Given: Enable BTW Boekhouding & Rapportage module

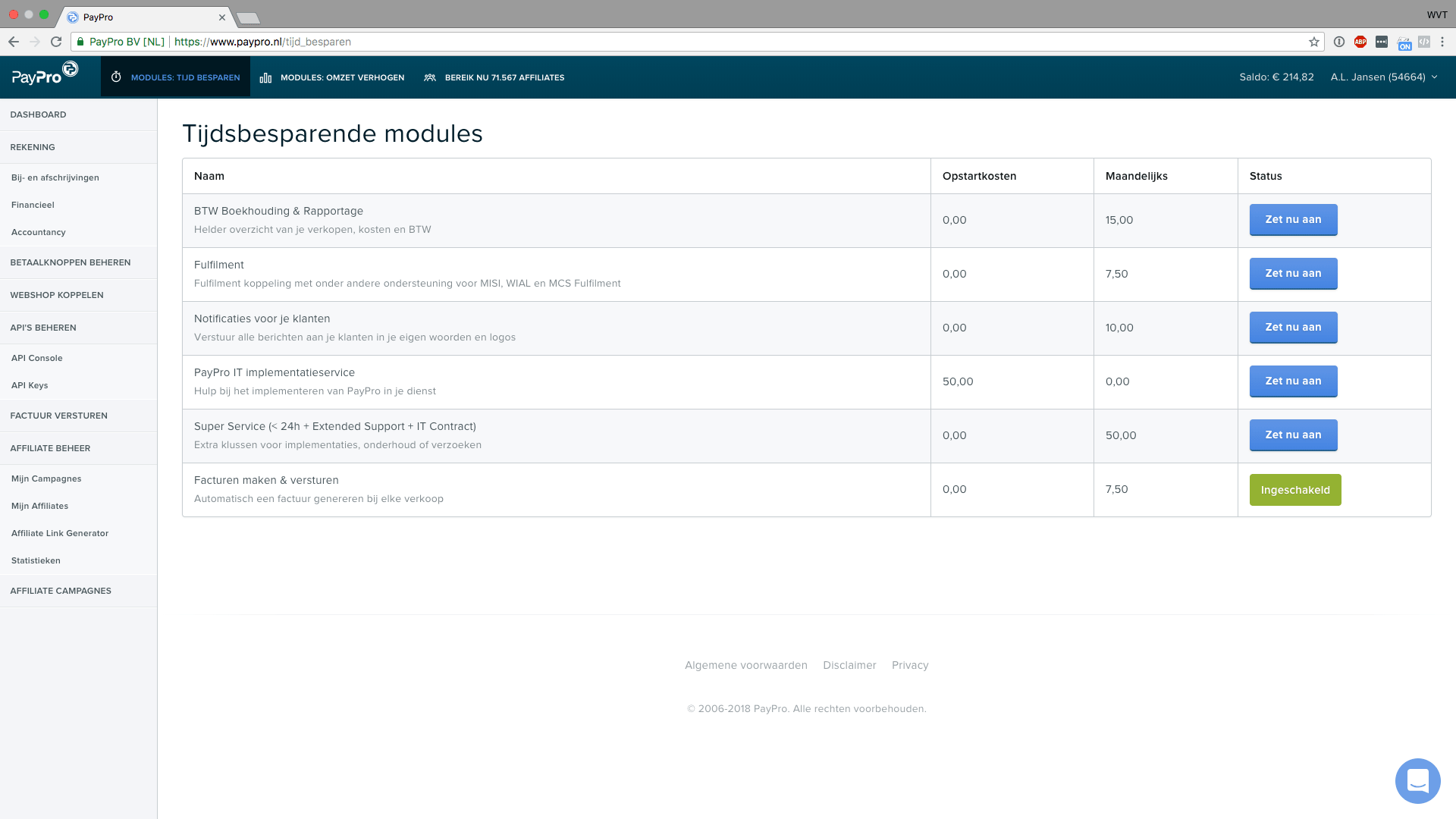Looking at the screenshot, I should point(1293,220).
